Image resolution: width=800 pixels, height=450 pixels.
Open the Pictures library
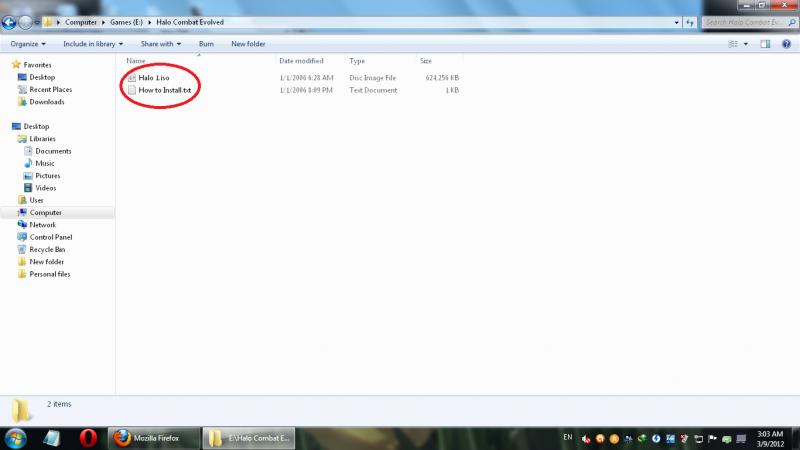[47, 176]
